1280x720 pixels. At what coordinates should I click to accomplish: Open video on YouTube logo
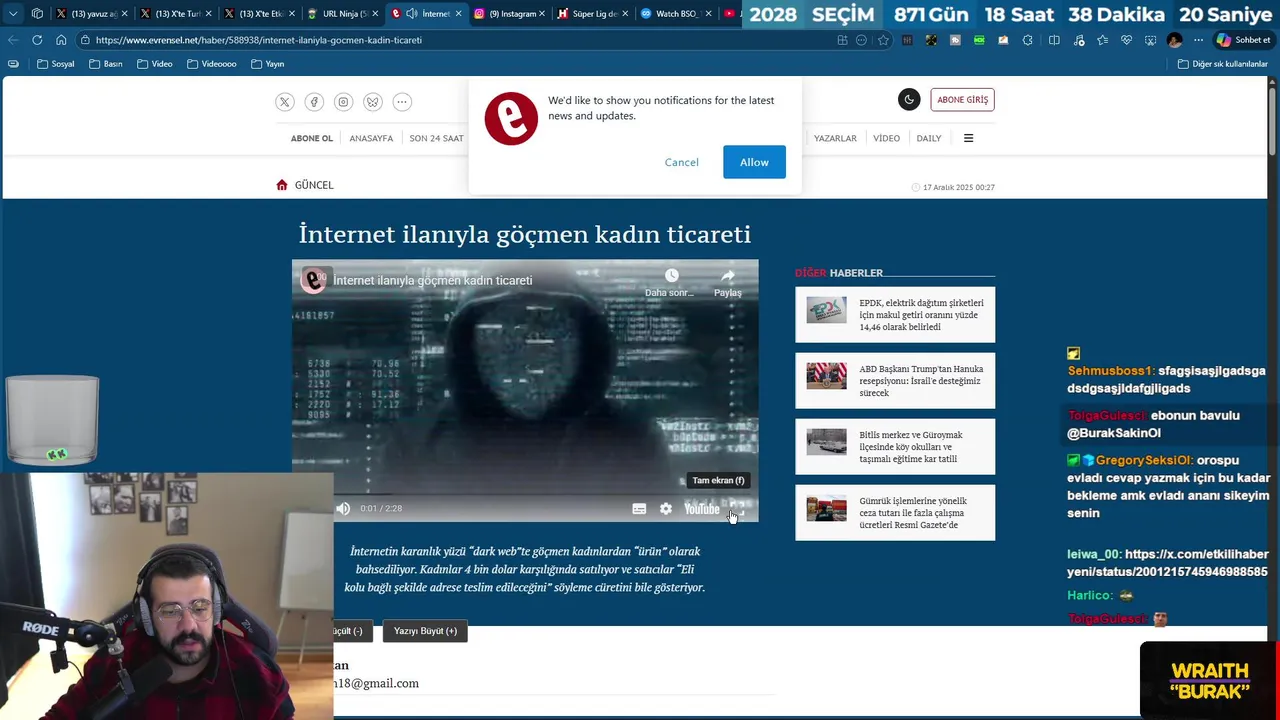click(x=702, y=509)
